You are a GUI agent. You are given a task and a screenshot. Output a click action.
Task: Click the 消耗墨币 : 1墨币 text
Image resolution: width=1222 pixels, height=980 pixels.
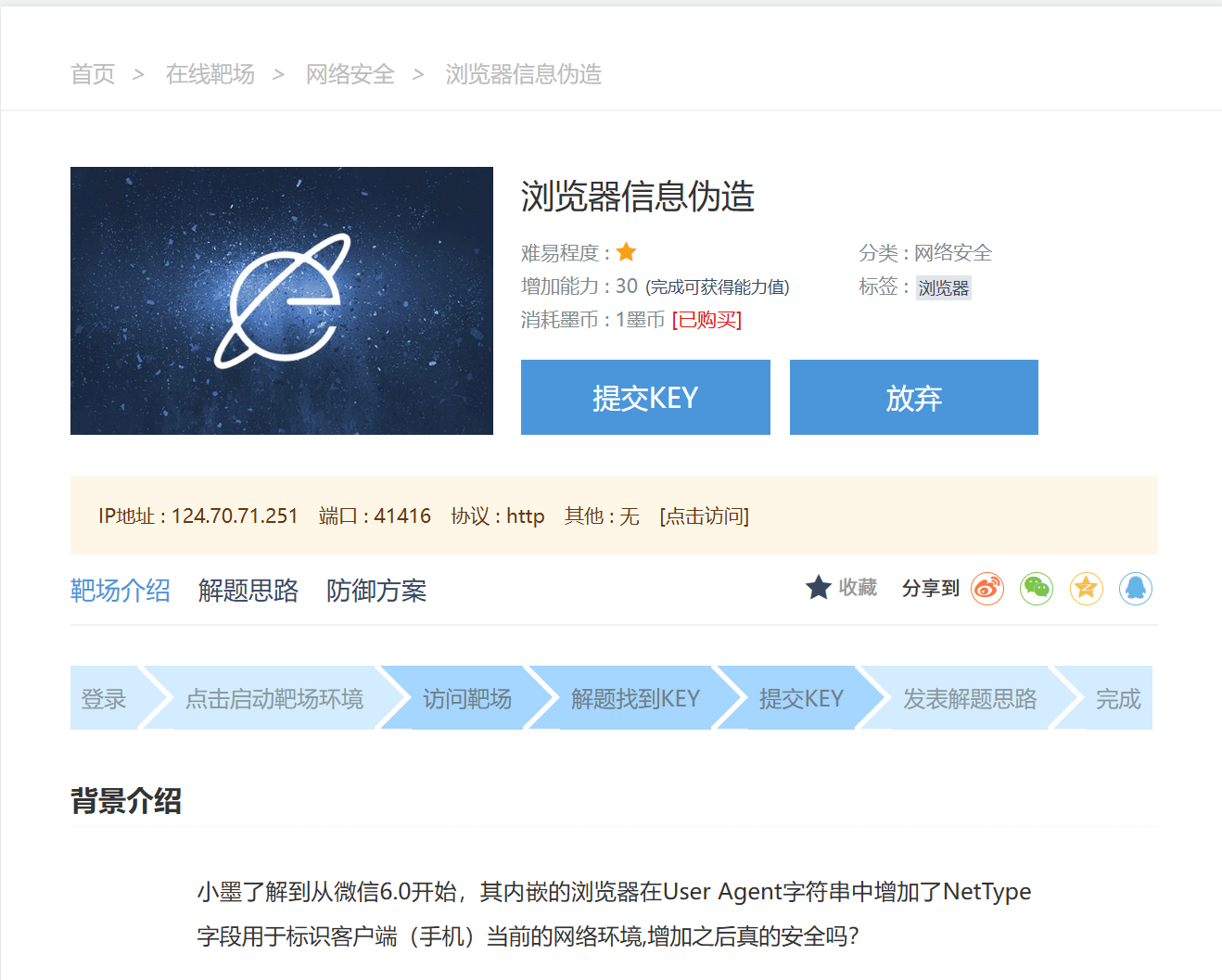pos(593,320)
